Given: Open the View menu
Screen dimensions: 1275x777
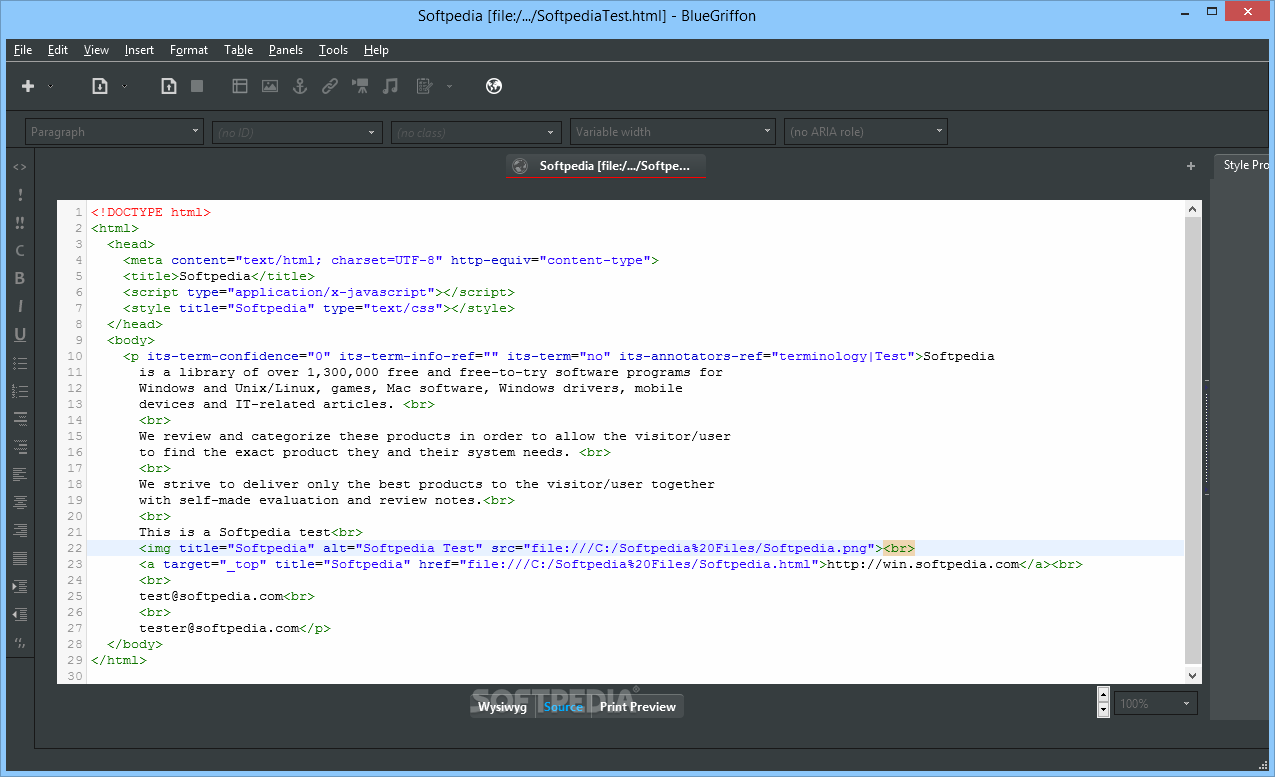Looking at the screenshot, I should [96, 50].
